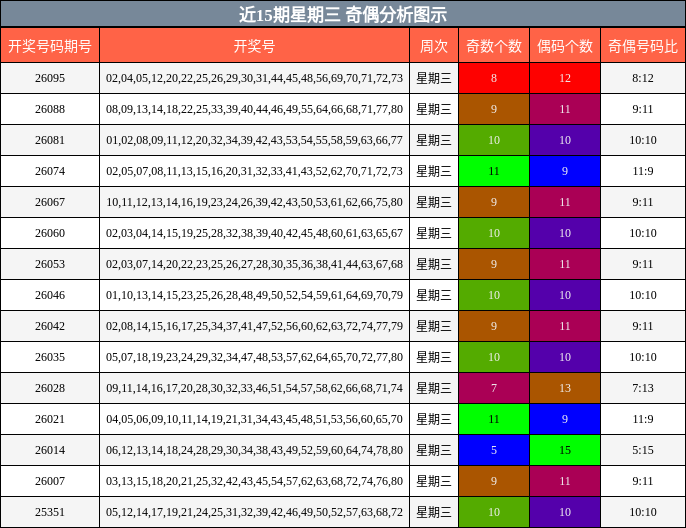This screenshot has width=686, height=528.
Task: Click even count 11 in row 26053
Action: tap(565, 264)
